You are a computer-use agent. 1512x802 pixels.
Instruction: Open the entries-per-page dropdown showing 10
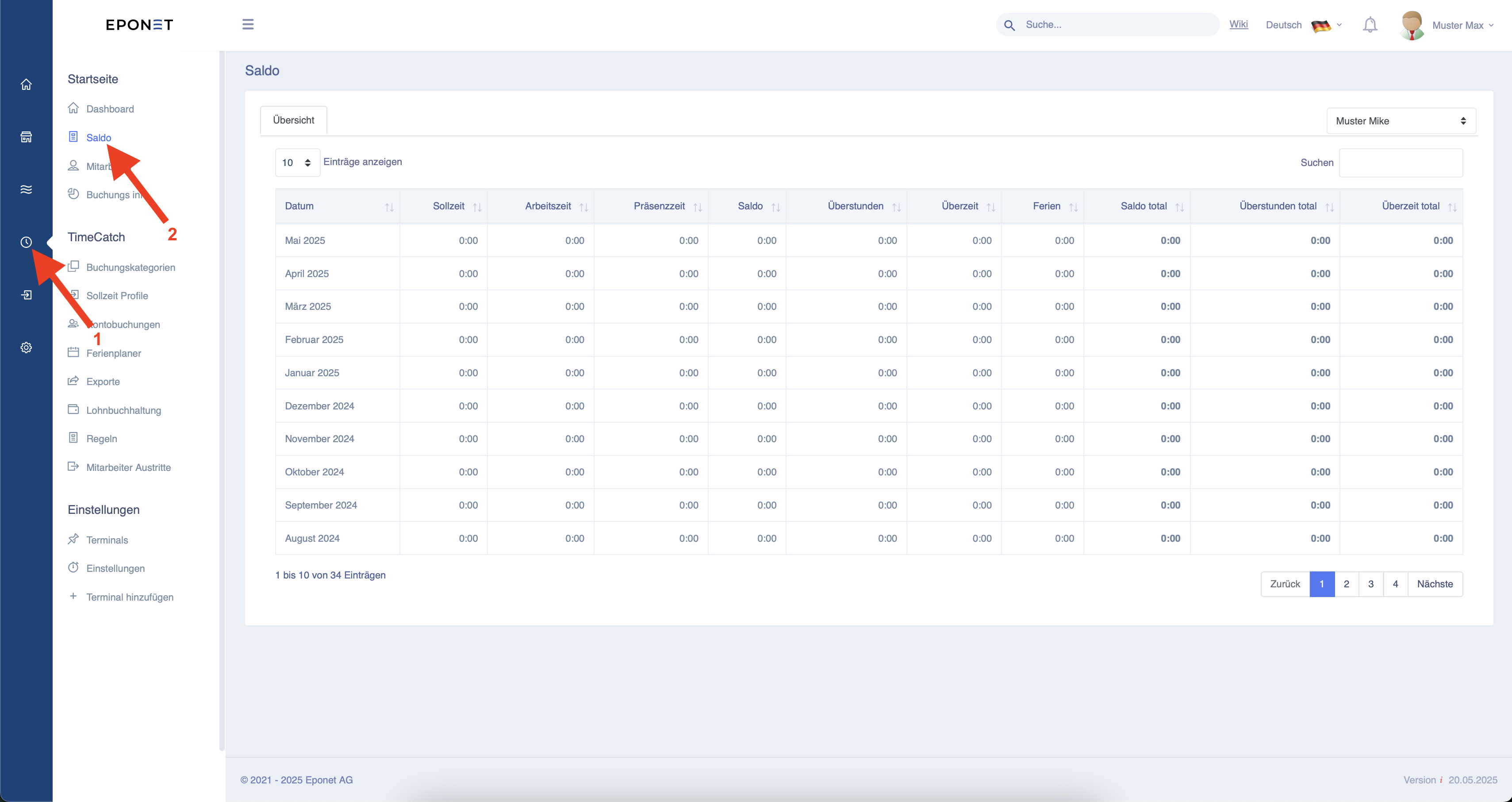point(297,162)
